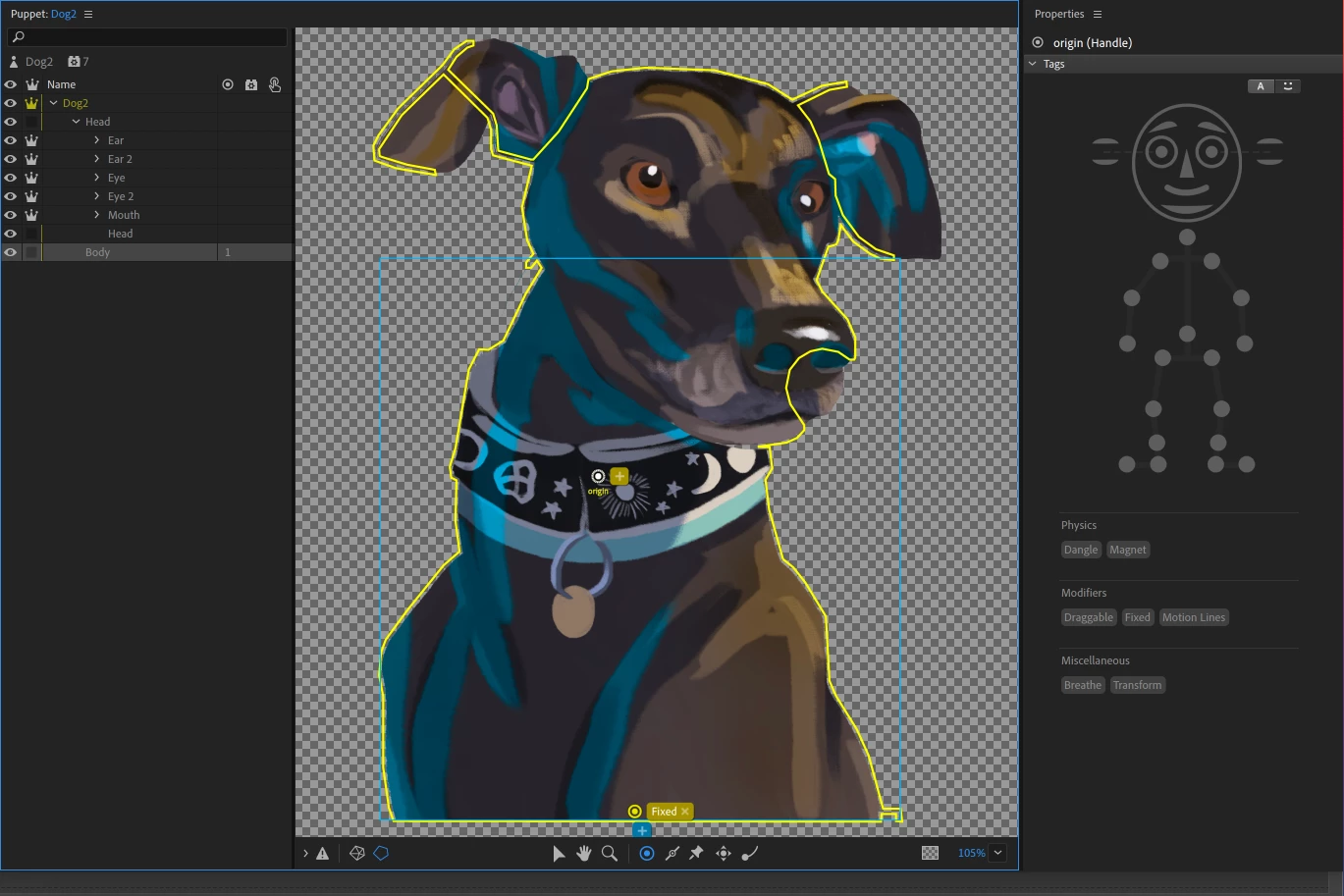Apply the Dangle physics tag

pyautogui.click(x=1081, y=550)
